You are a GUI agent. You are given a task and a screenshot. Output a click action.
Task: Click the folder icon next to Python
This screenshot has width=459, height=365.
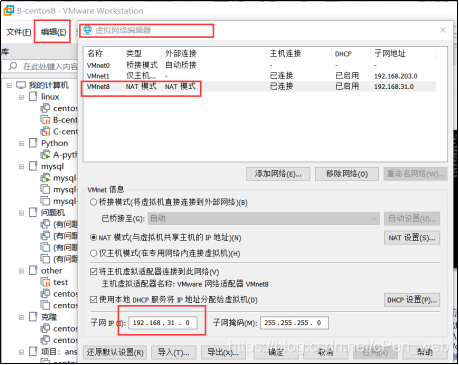point(33,143)
